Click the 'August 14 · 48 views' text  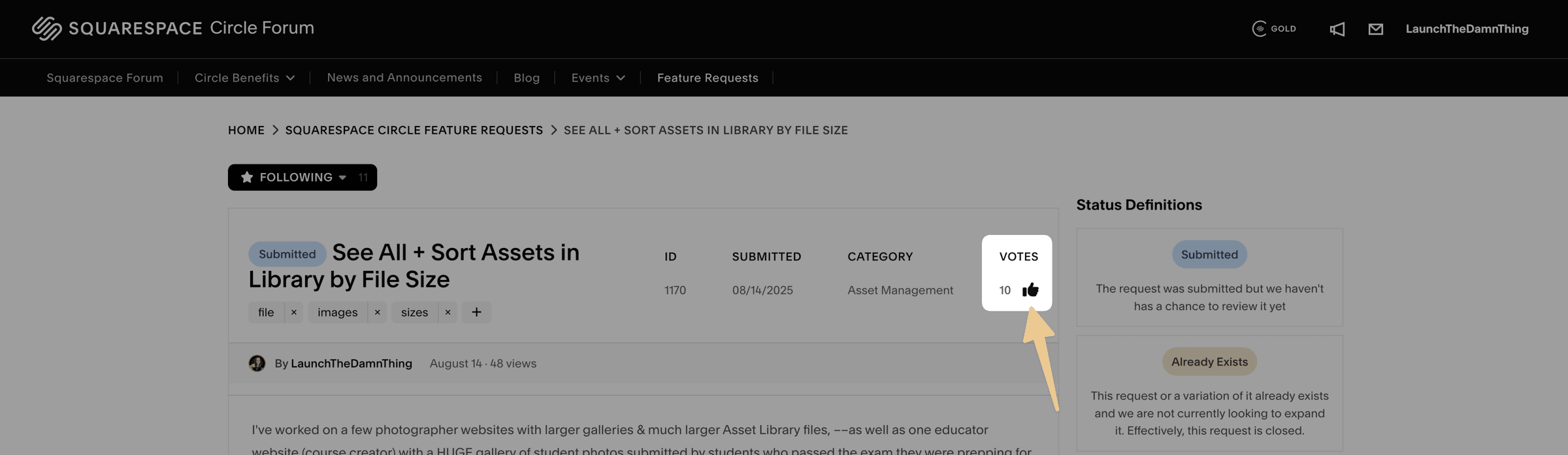483,364
